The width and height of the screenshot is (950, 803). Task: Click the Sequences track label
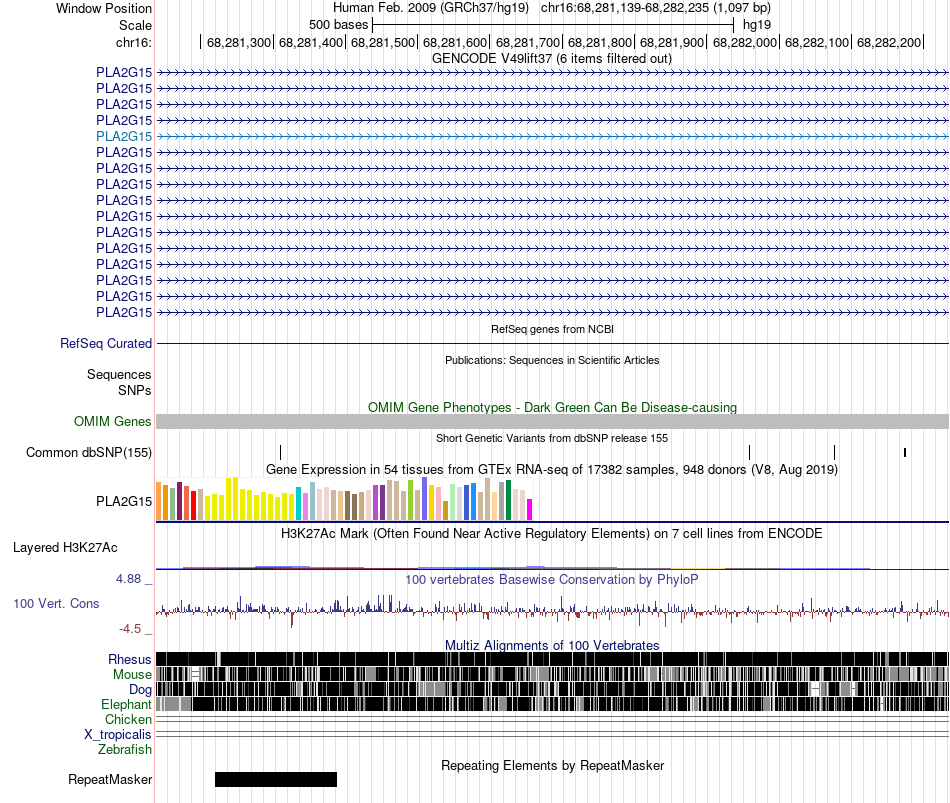pos(119,375)
